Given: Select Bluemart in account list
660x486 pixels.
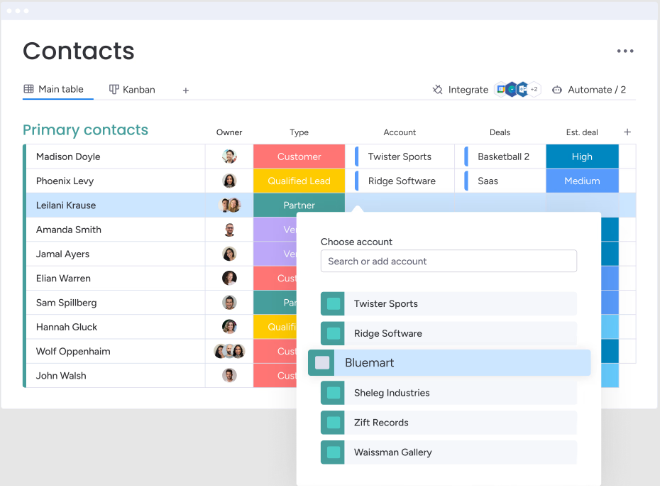Looking at the screenshot, I should tap(450, 363).
